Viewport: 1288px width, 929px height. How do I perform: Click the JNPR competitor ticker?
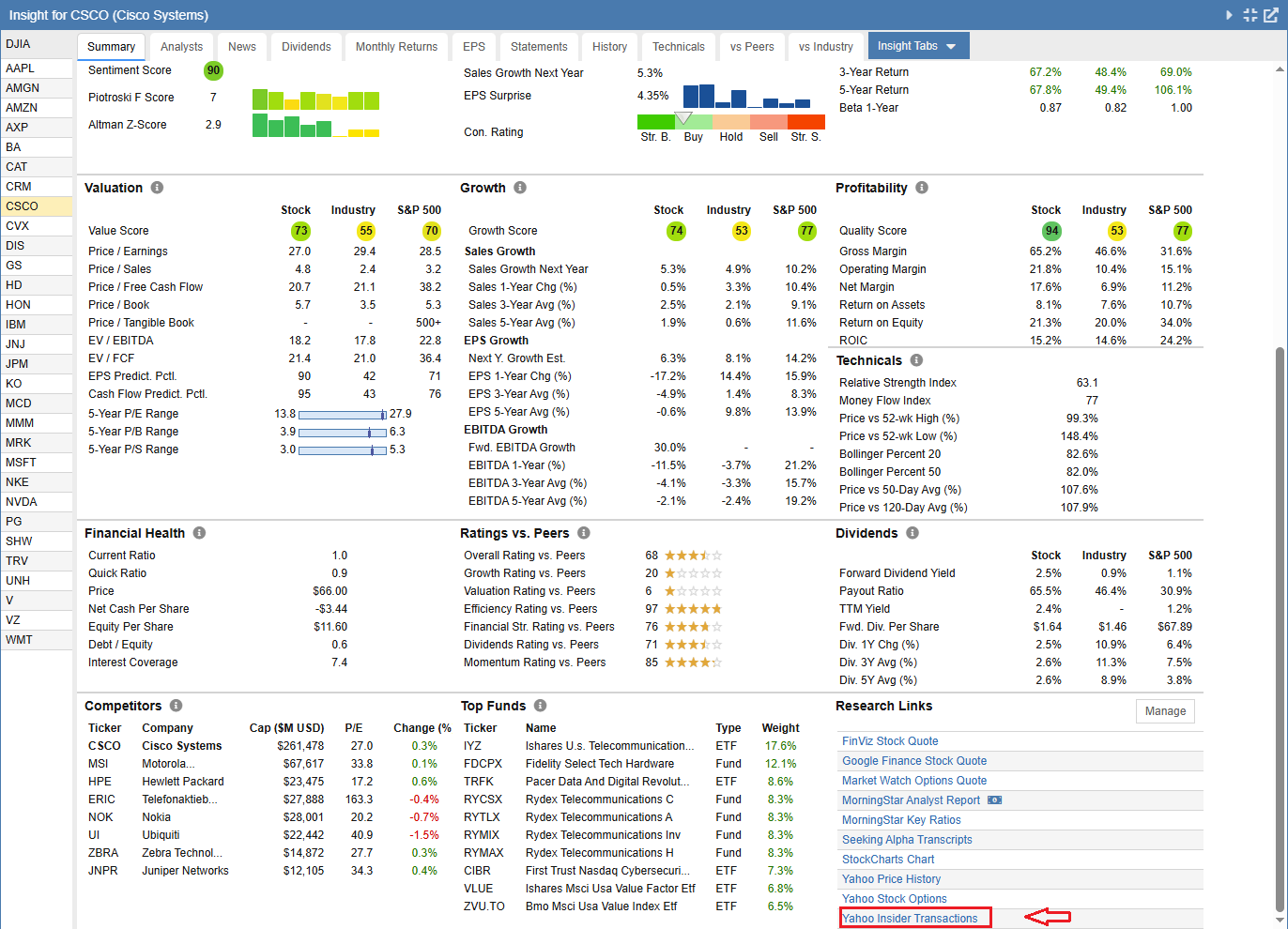click(103, 871)
